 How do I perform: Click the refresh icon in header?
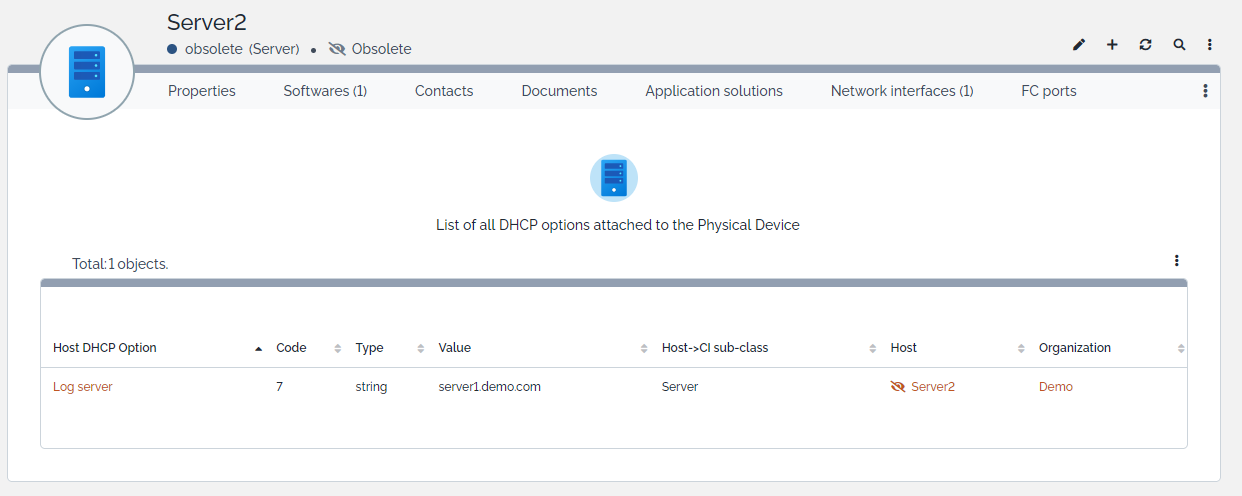[1145, 45]
